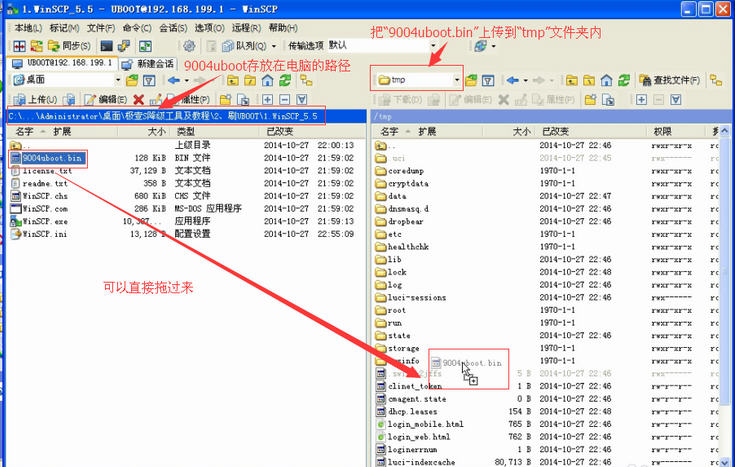
Task: Go to parent directory in local panel
Action: point(233,81)
